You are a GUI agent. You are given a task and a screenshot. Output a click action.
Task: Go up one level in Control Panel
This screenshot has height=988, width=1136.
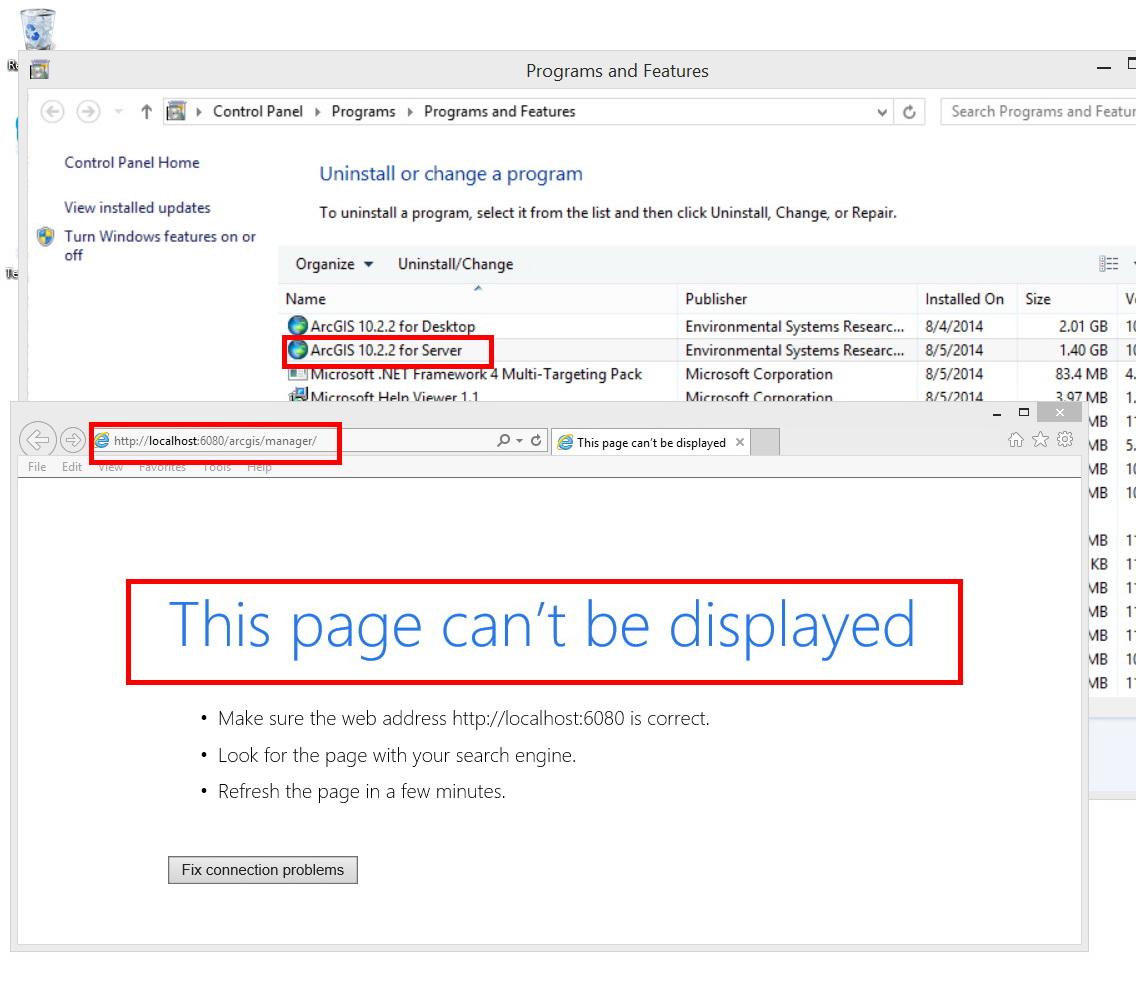pos(146,112)
